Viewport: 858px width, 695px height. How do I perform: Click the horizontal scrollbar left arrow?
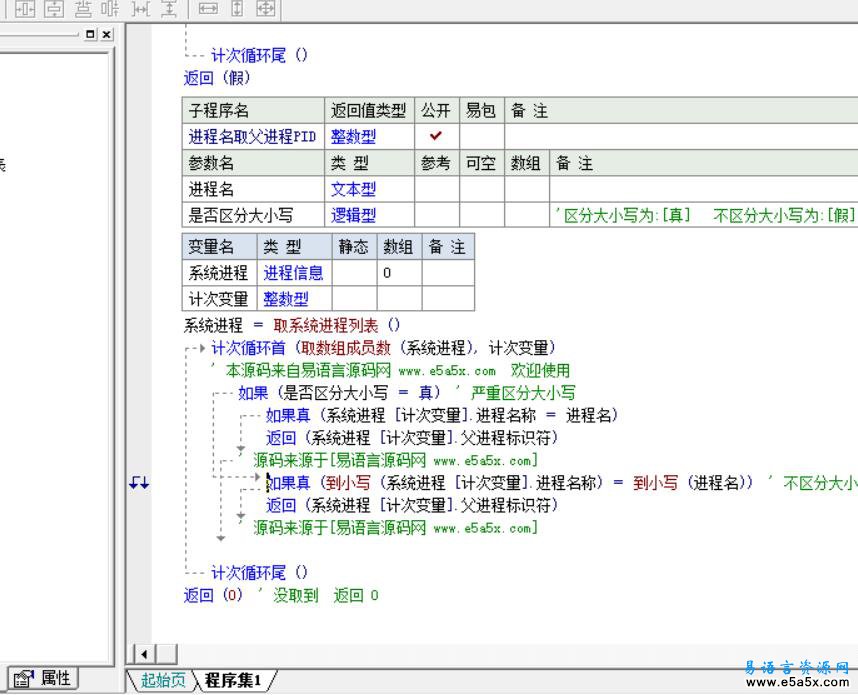tap(143, 654)
